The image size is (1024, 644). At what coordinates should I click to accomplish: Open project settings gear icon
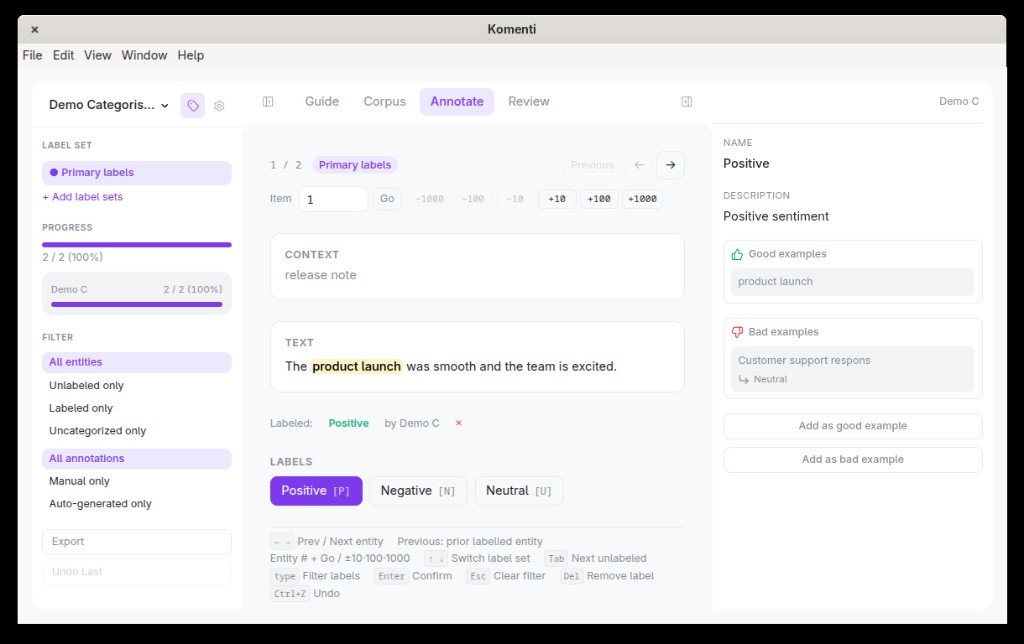pos(219,105)
